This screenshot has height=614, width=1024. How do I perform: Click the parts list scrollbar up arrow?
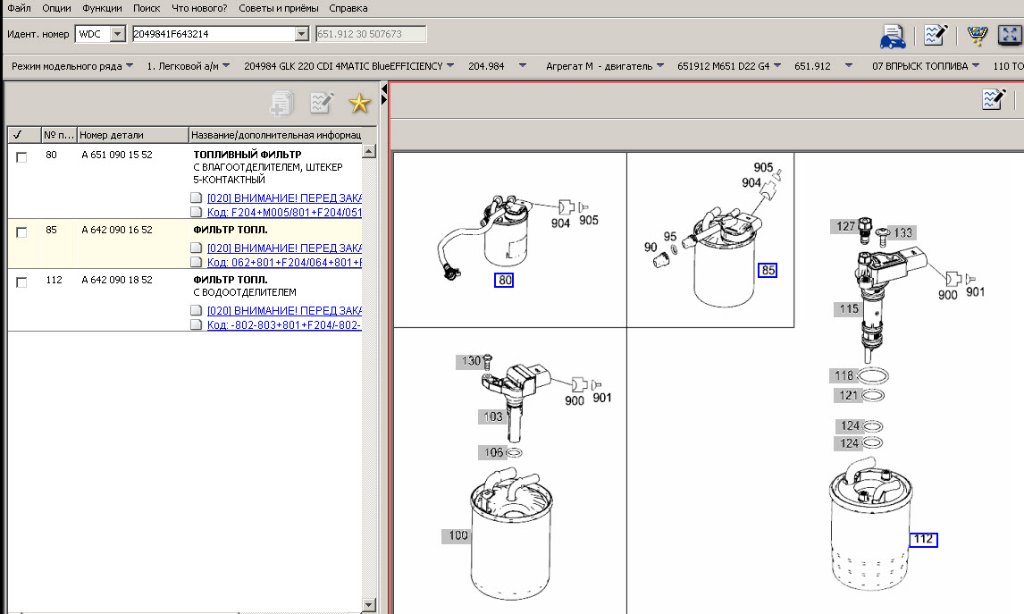point(369,151)
